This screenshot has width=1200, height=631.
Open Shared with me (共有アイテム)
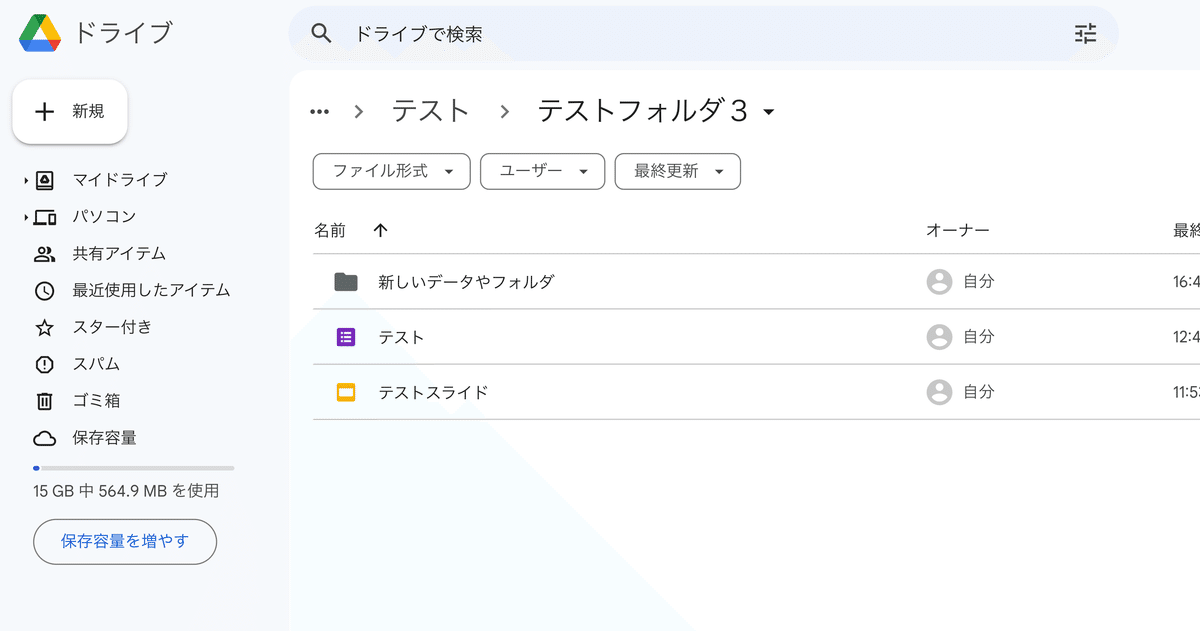119,254
